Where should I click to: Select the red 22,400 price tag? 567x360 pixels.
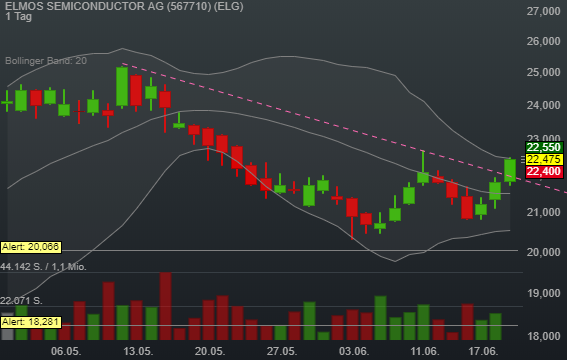point(543,171)
